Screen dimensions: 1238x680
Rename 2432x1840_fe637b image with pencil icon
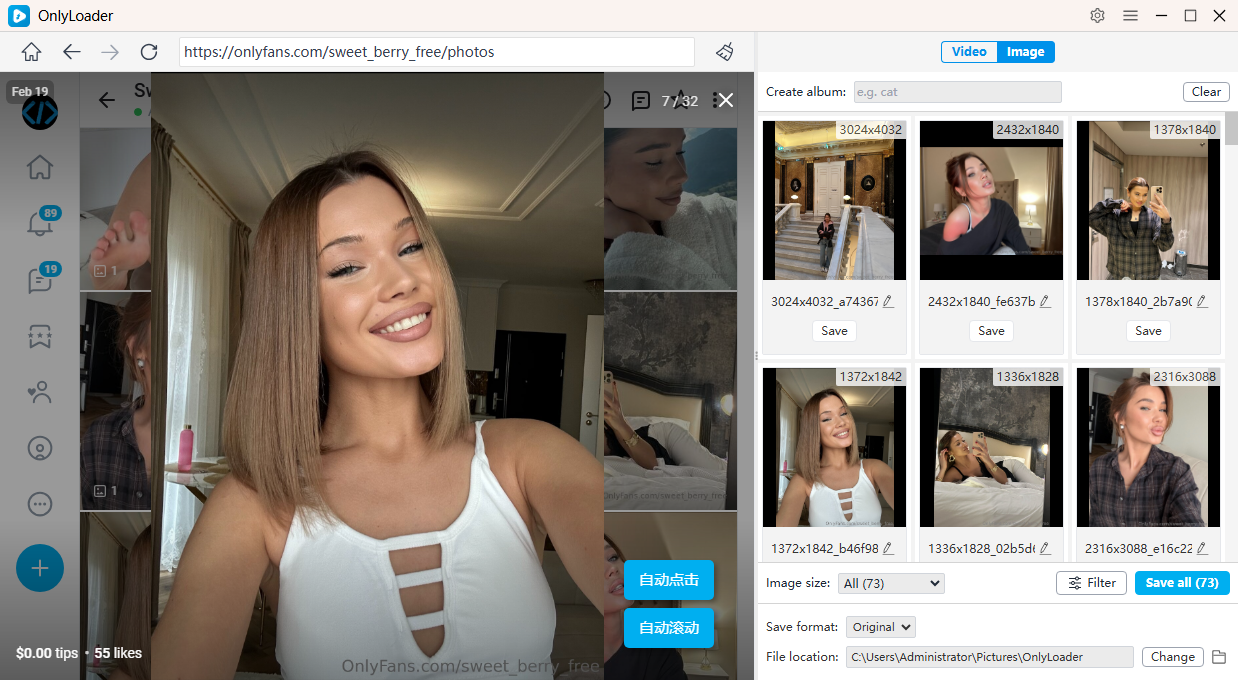coord(1045,301)
